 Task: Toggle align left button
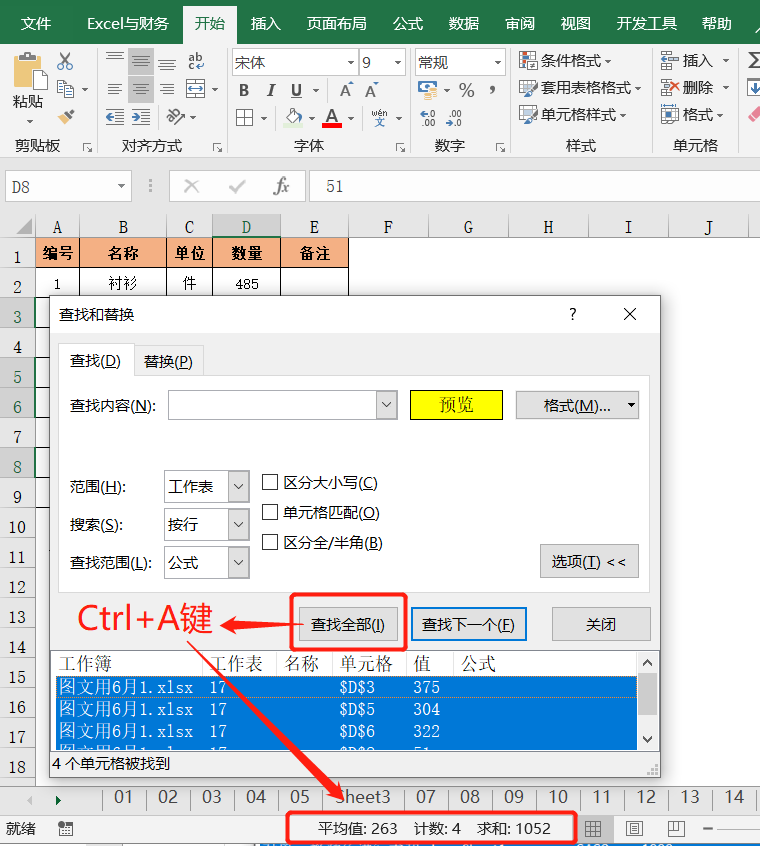(115, 89)
